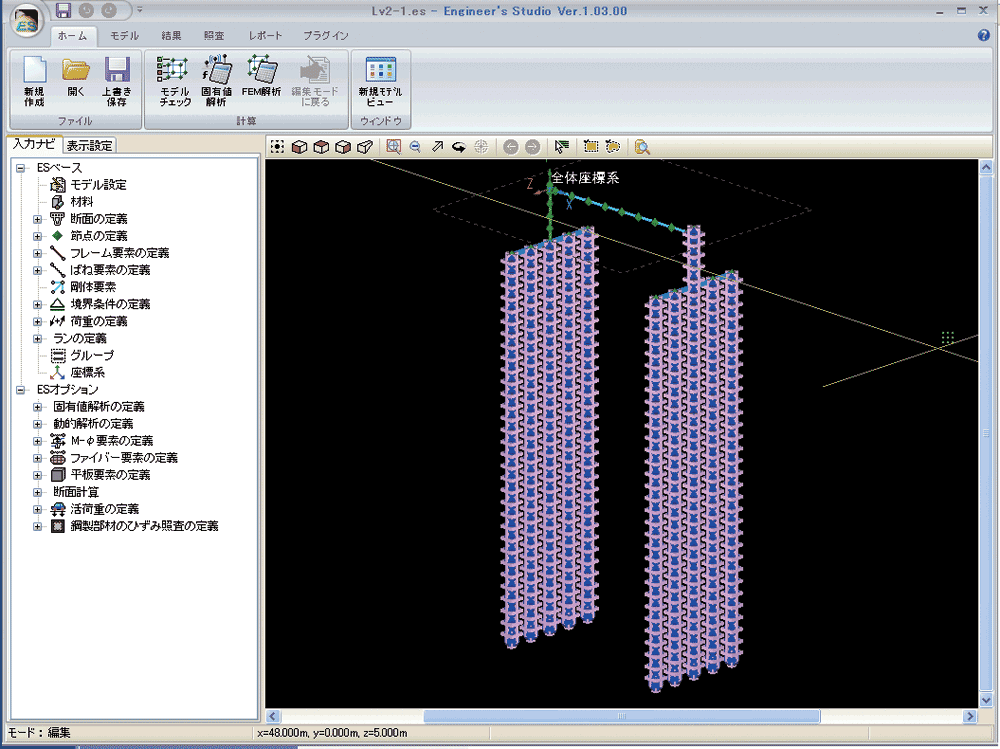
Task: Open the レポート ribbon tab
Action: point(265,36)
